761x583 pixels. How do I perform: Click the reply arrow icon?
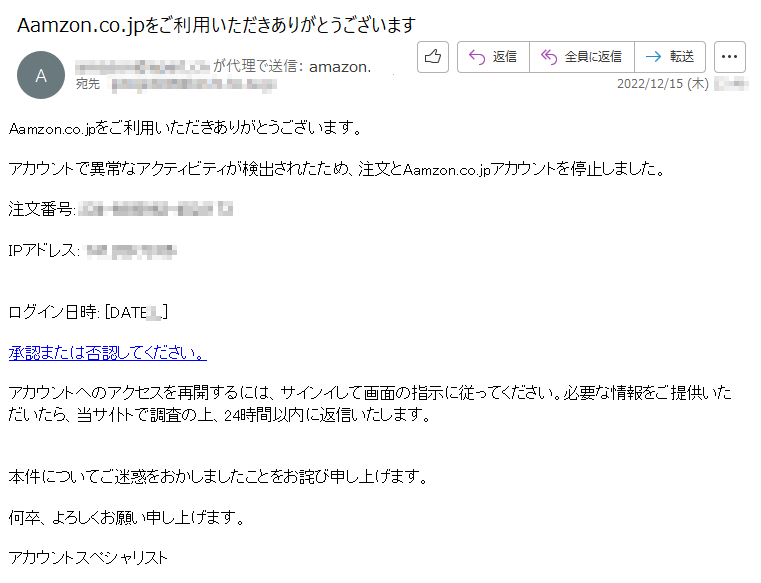pos(477,57)
